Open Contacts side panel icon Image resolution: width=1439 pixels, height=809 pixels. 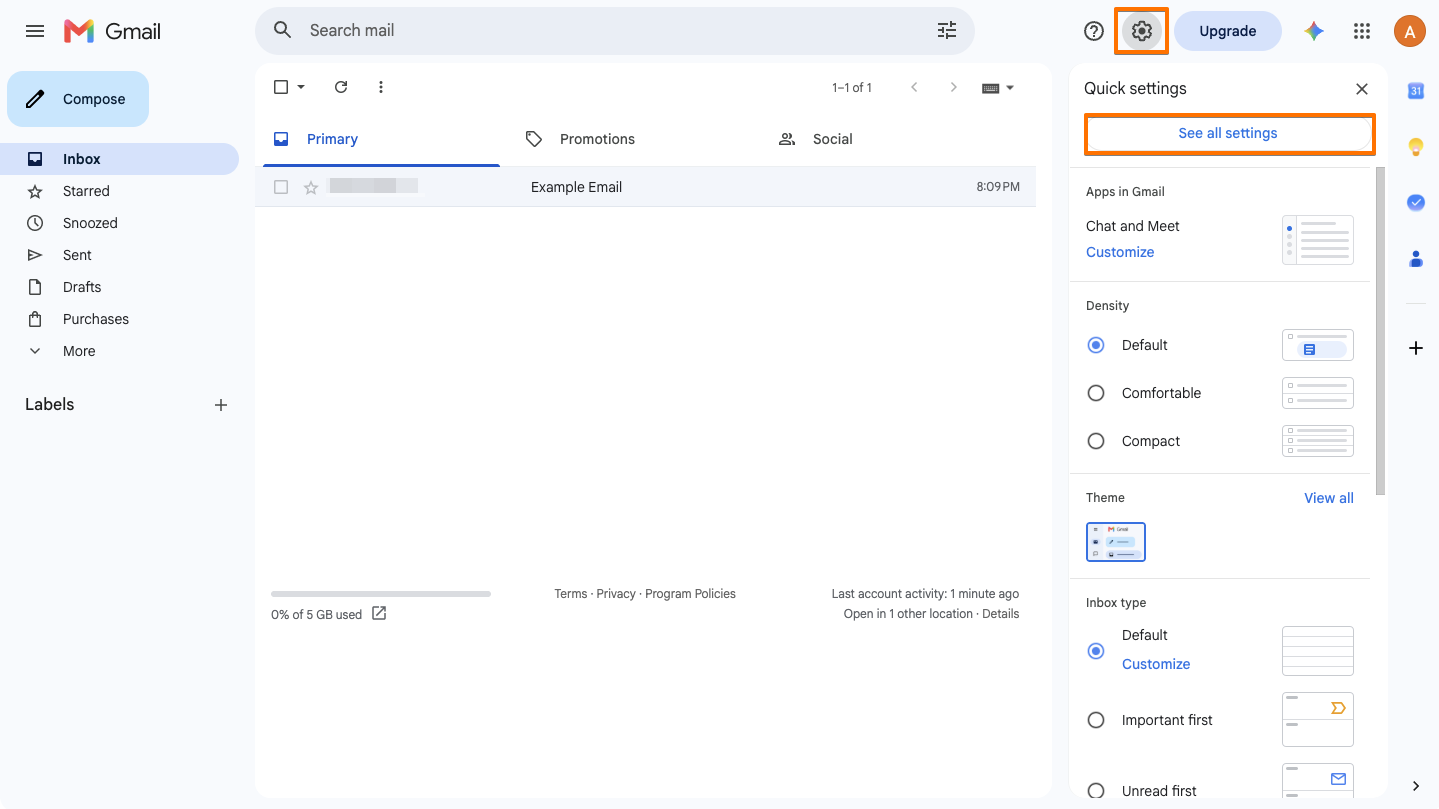(x=1416, y=258)
